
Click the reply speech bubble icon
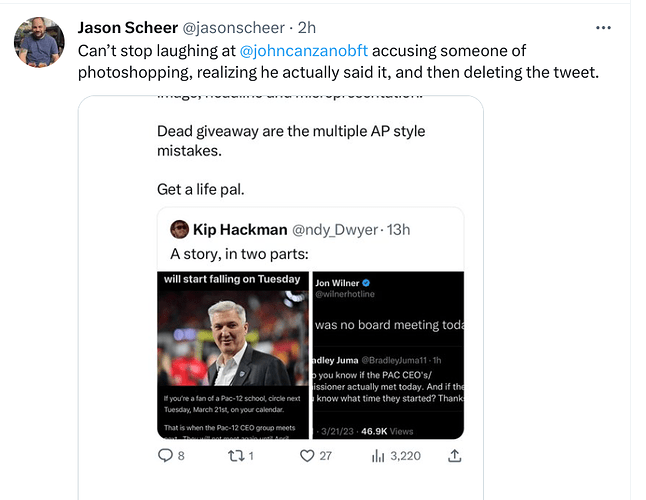(x=165, y=456)
